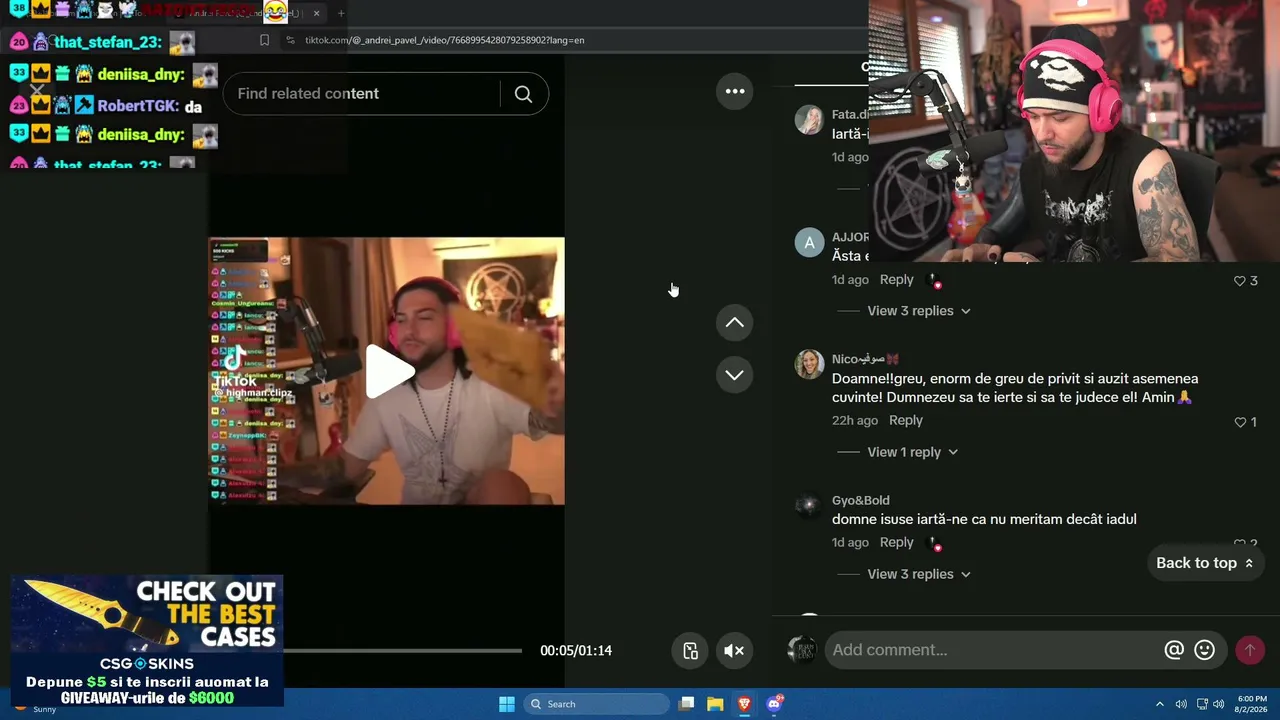This screenshot has height=720, width=1280.
Task: Reply to the AJJOR comment
Action: 897,280
